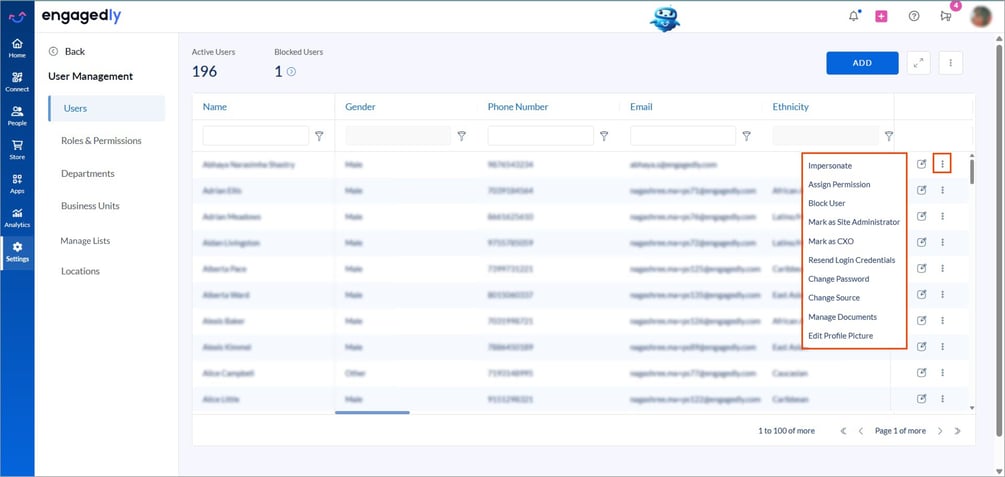1005x477 pixels.
Task: Open Business Units settings
Action: 90,206
